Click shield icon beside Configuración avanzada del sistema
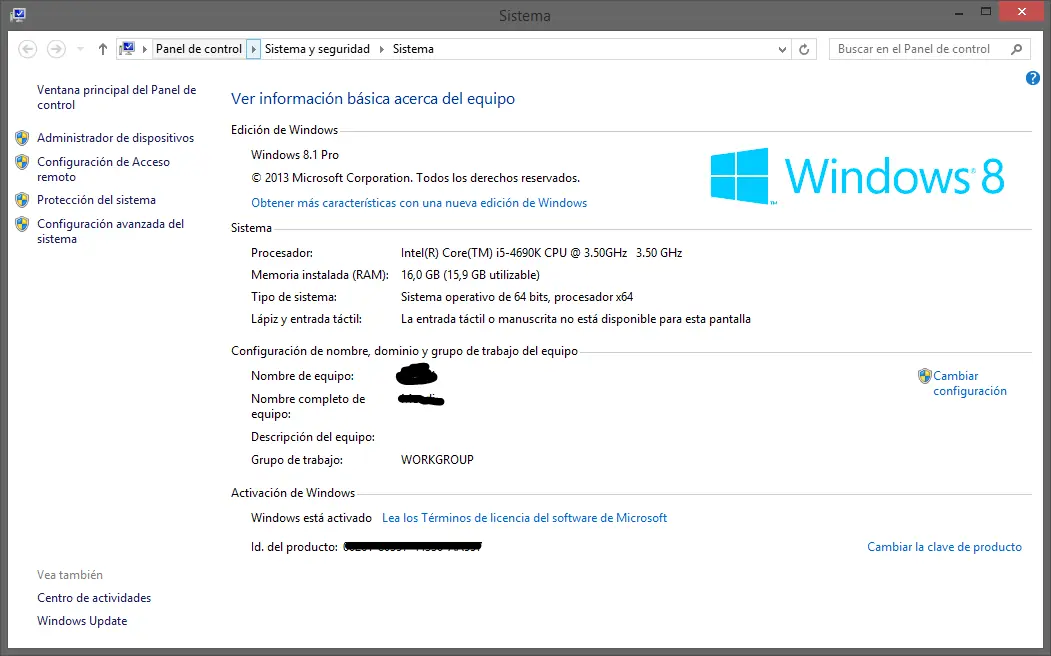 coord(22,224)
